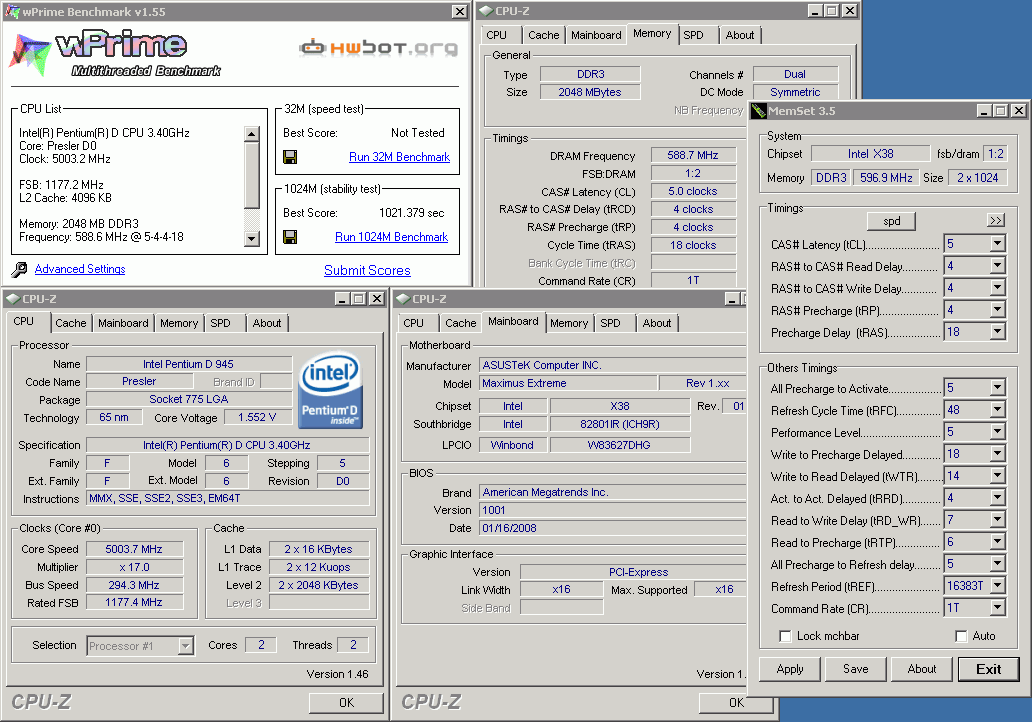Save the 32M benchmark score via floppy icon
The image size is (1032, 722).
(x=290, y=157)
